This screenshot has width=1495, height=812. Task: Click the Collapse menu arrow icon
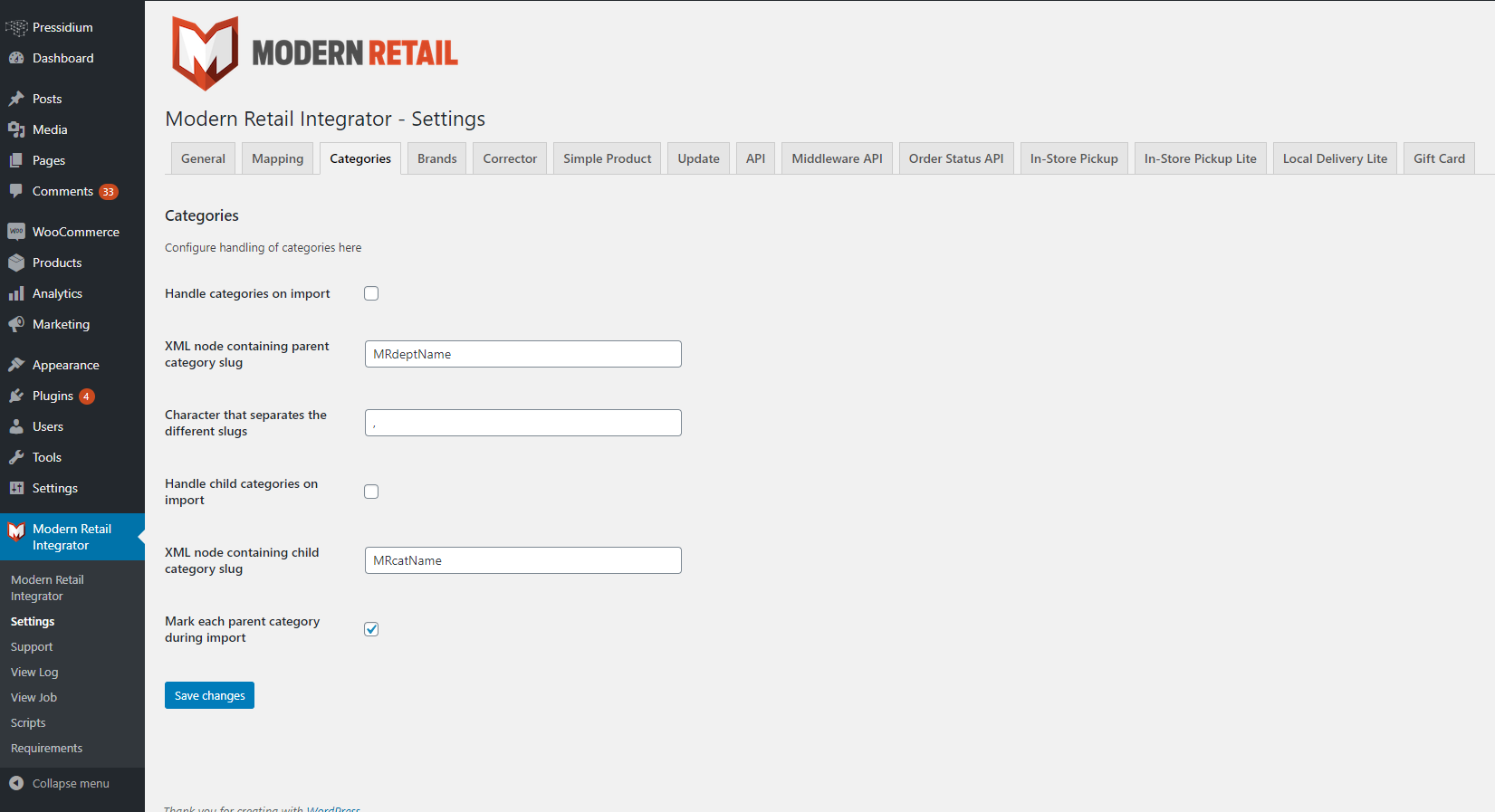[x=16, y=783]
